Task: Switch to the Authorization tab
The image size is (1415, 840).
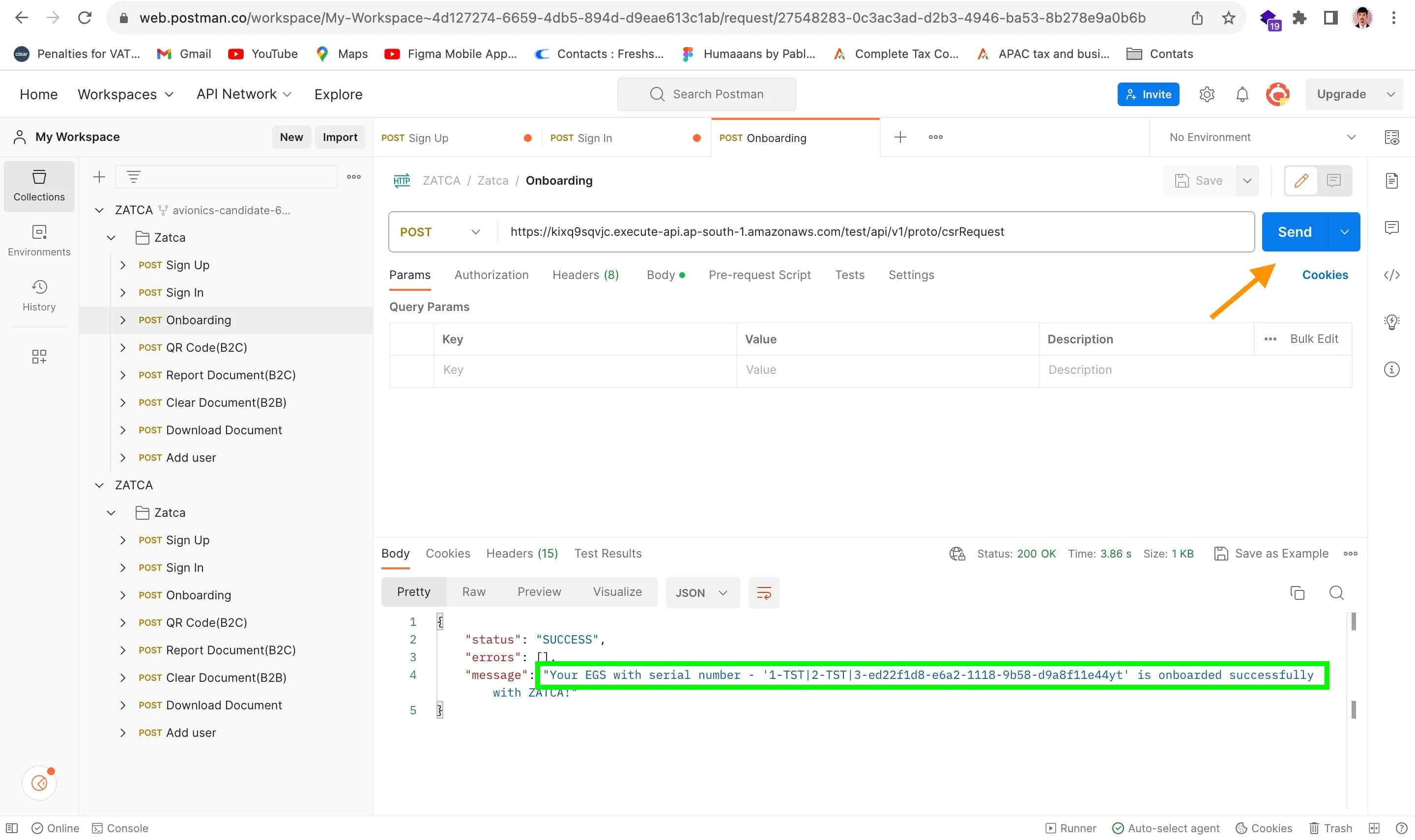Action: 491,276
